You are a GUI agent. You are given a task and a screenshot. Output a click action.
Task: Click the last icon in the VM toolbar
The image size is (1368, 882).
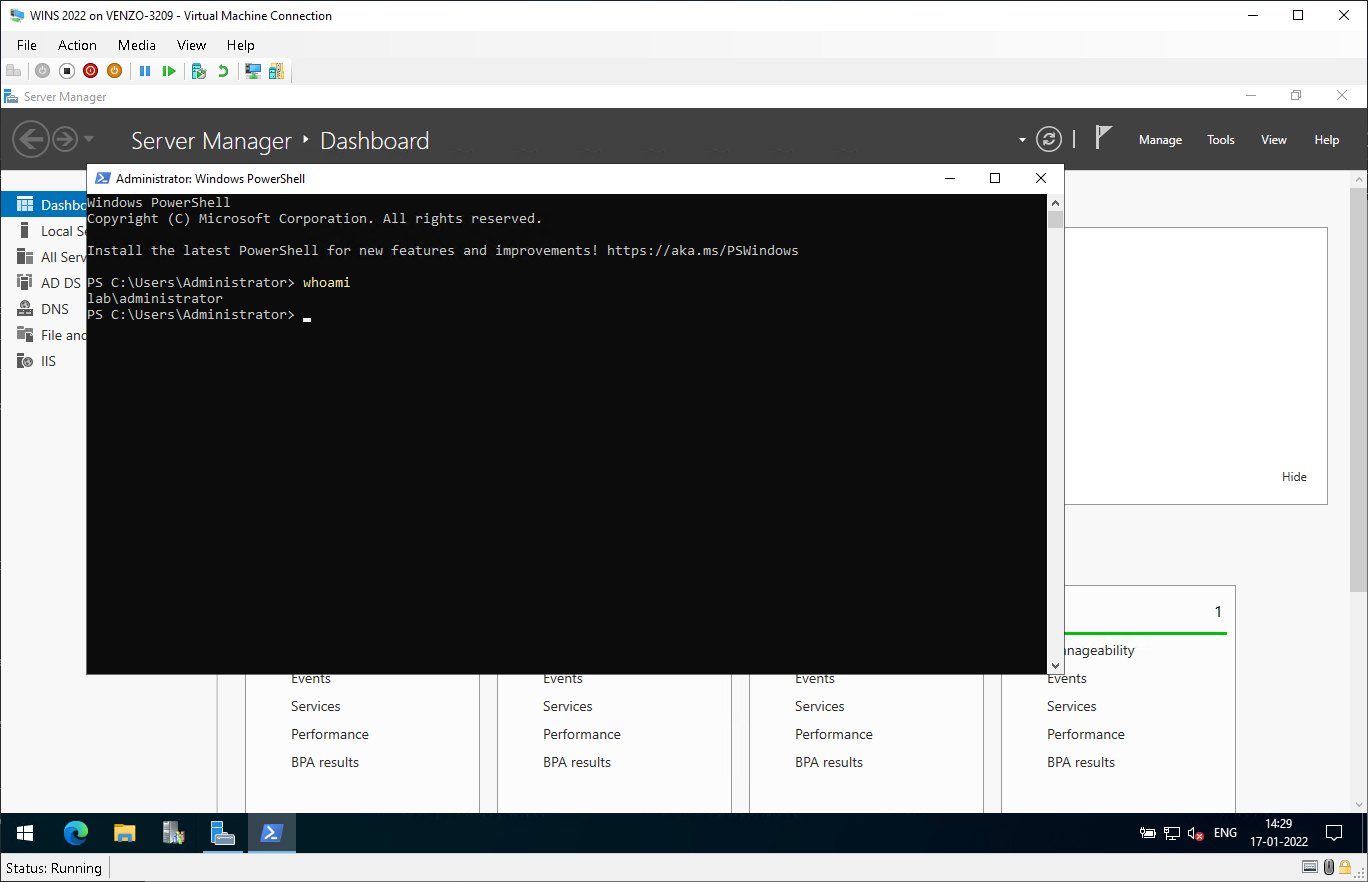click(276, 71)
